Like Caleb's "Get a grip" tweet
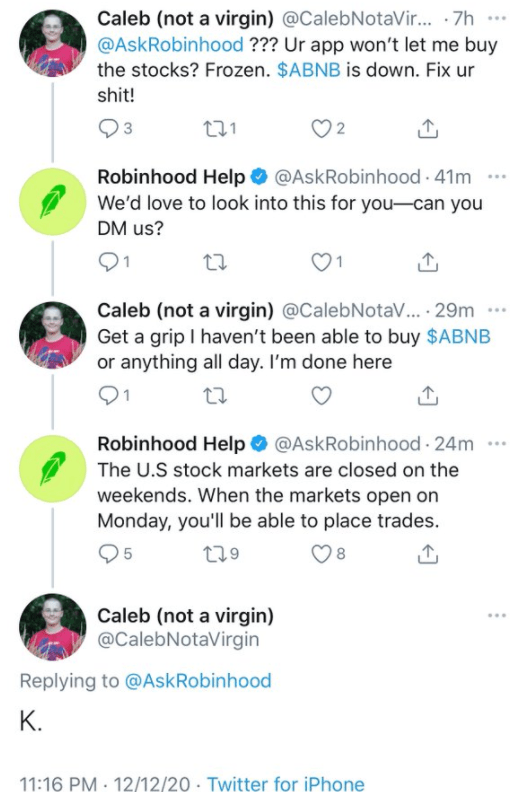The image size is (521, 792). (321, 395)
